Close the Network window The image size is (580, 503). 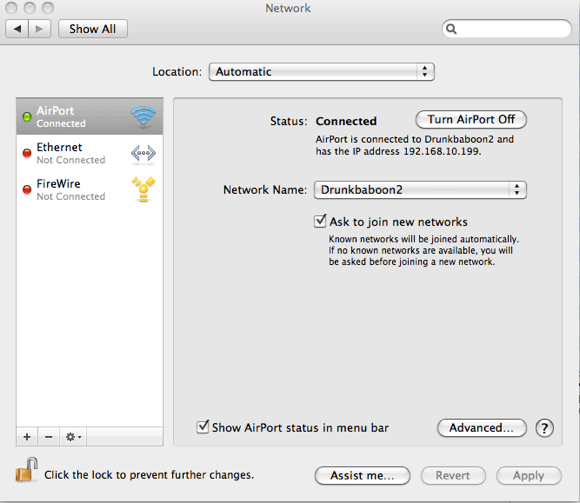click(x=11, y=8)
